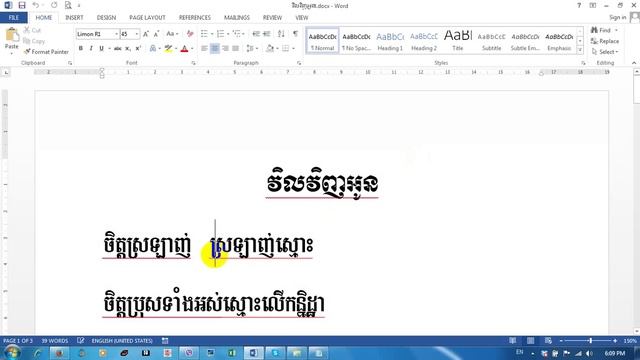The height and width of the screenshot is (360, 640).
Task: Apply Title style
Action: pos(458,41)
